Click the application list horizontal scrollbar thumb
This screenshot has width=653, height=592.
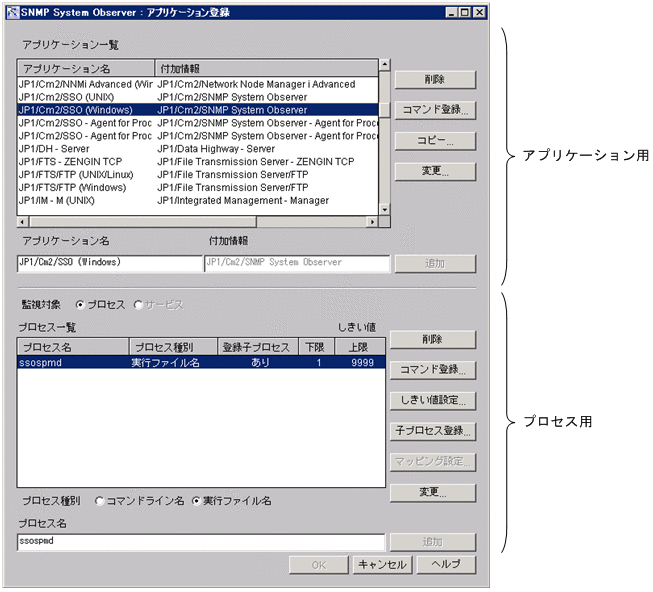click(x=143, y=222)
